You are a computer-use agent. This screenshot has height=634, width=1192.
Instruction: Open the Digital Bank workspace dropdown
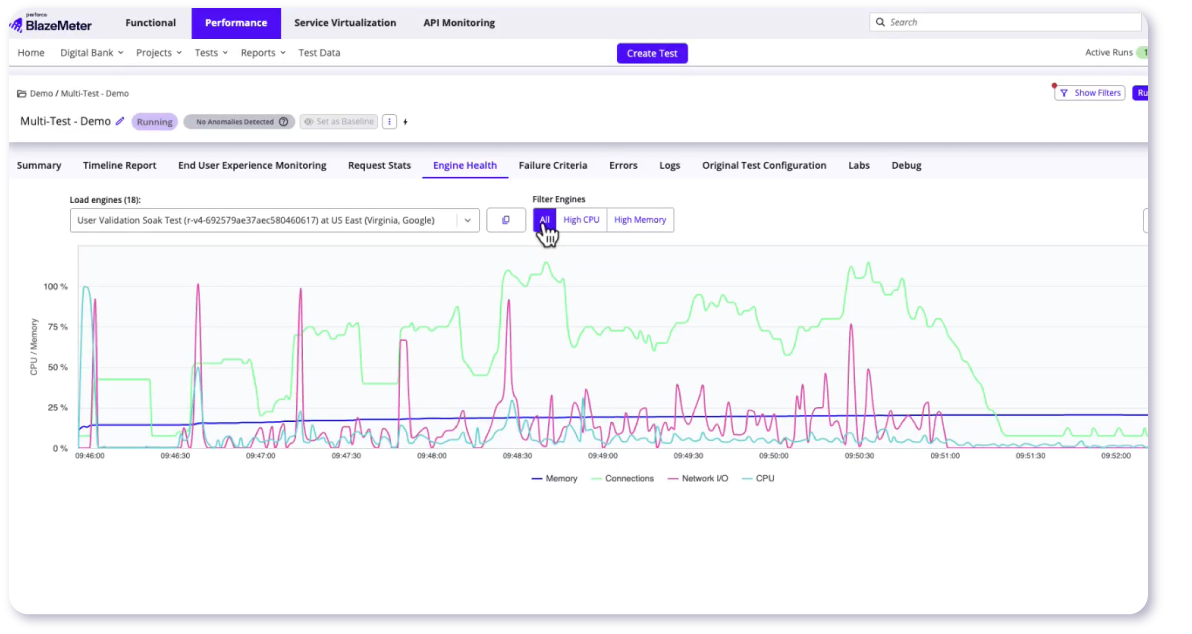click(x=91, y=53)
